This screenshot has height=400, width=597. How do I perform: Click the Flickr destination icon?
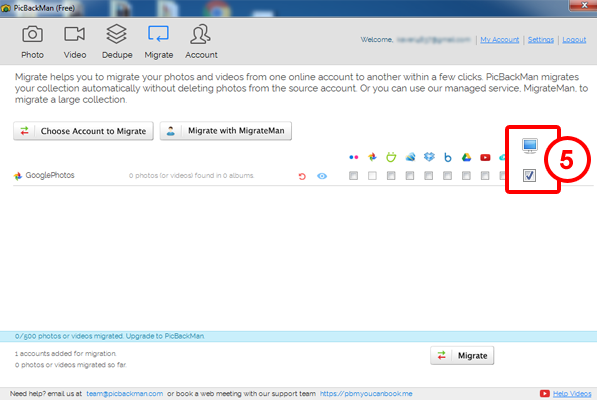(353, 157)
